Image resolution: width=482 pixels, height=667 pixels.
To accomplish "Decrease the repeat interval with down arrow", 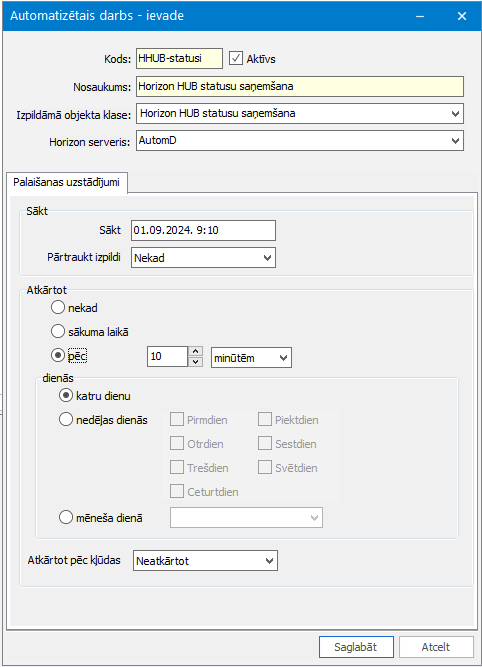I will click(x=195, y=362).
